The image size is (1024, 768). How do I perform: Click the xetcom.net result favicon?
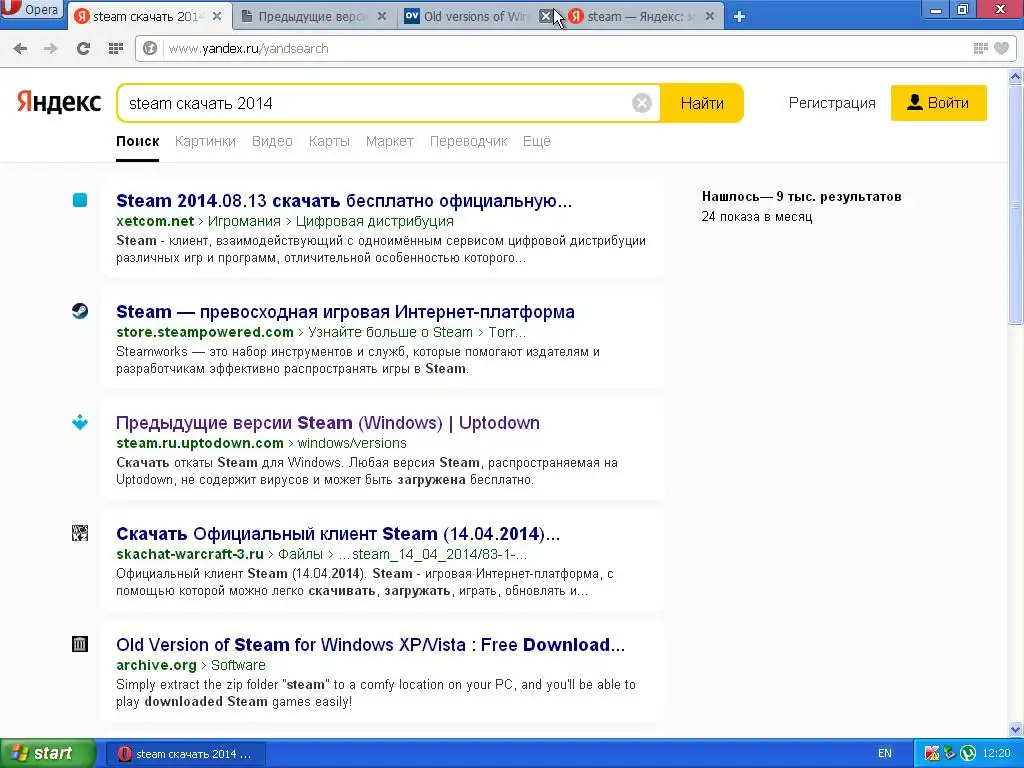click(80, 200)
